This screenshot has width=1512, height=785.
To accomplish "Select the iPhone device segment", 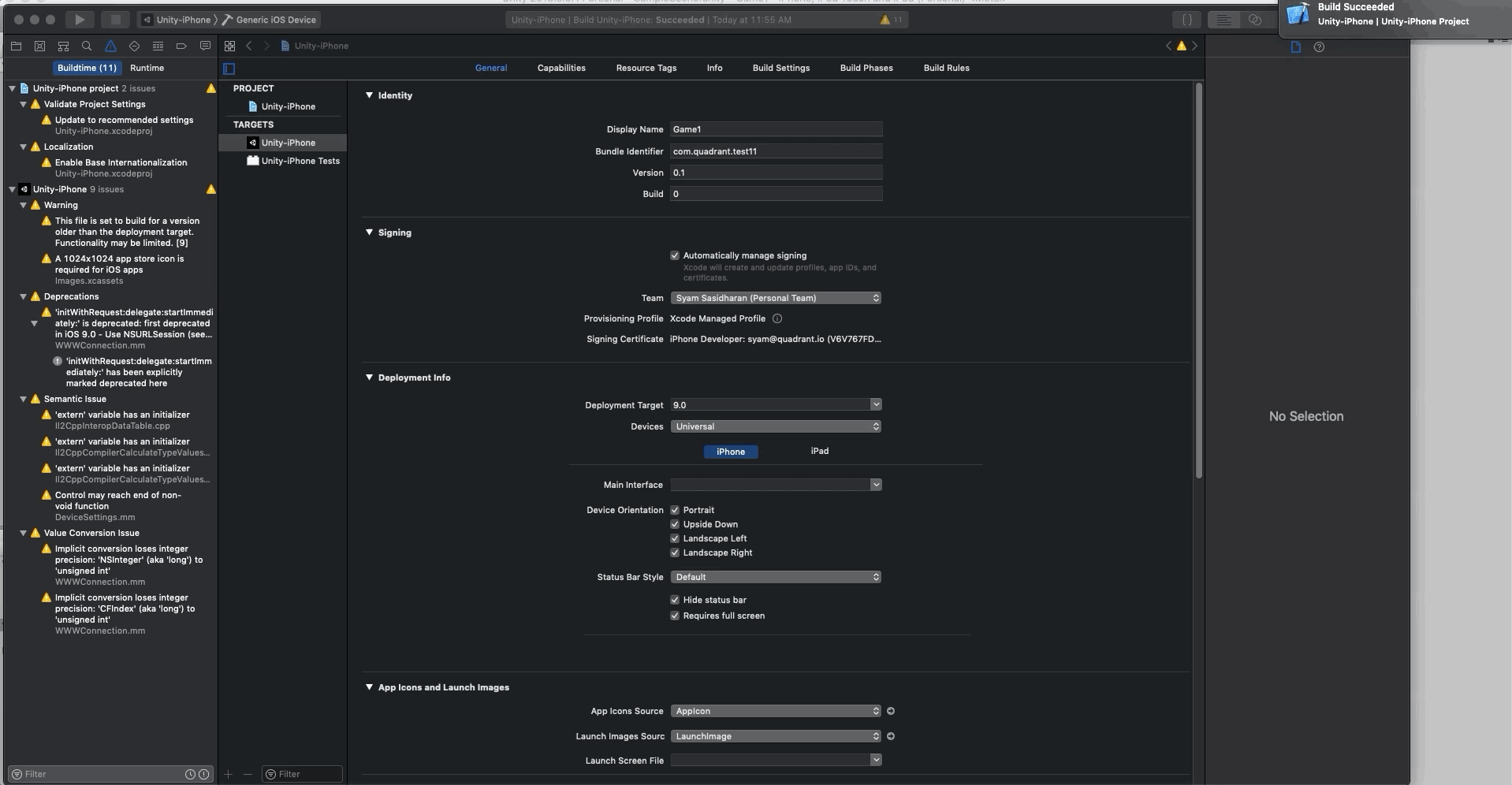I will click(x=731, y=452).
